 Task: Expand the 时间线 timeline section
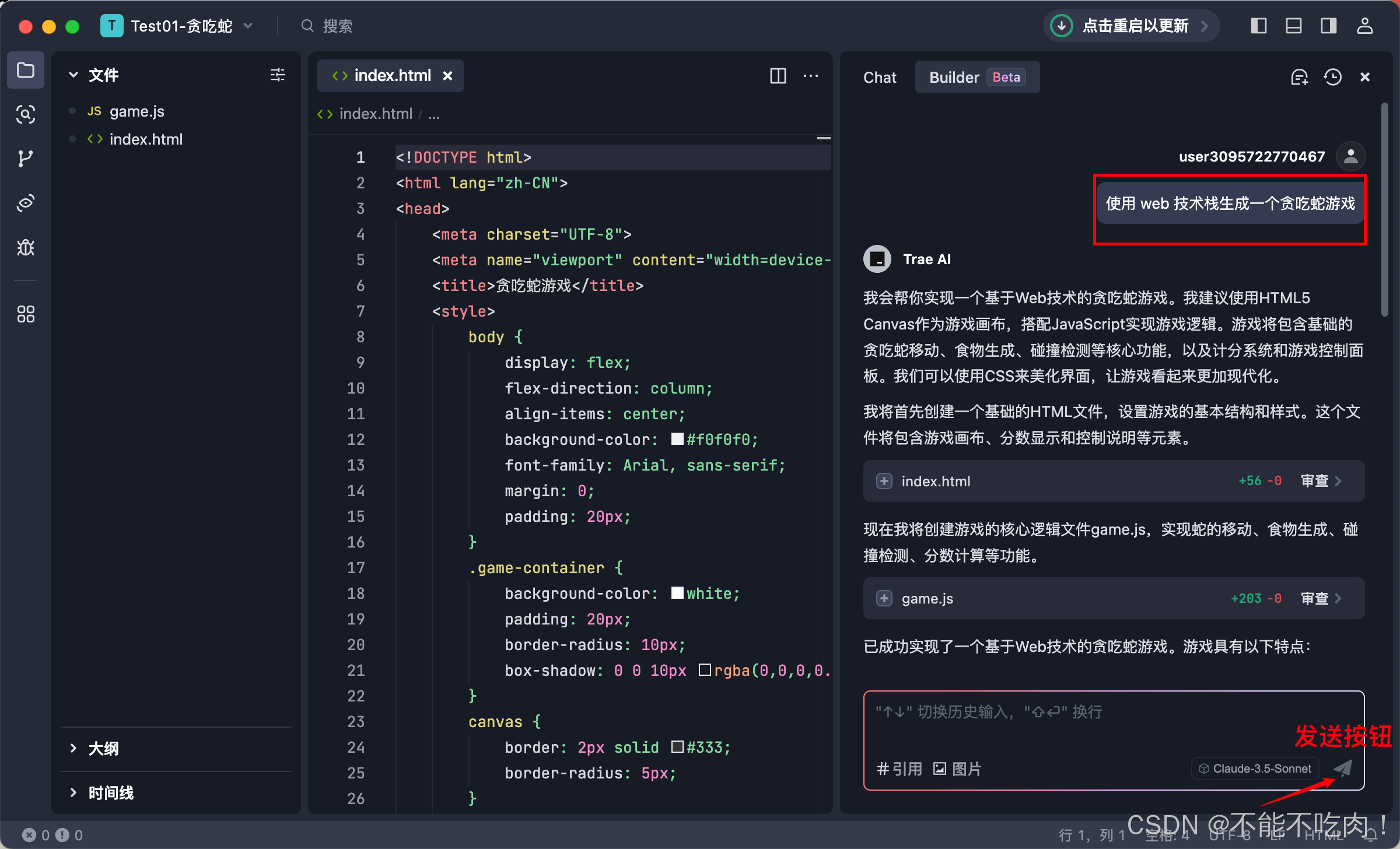(x=110, y=792)
